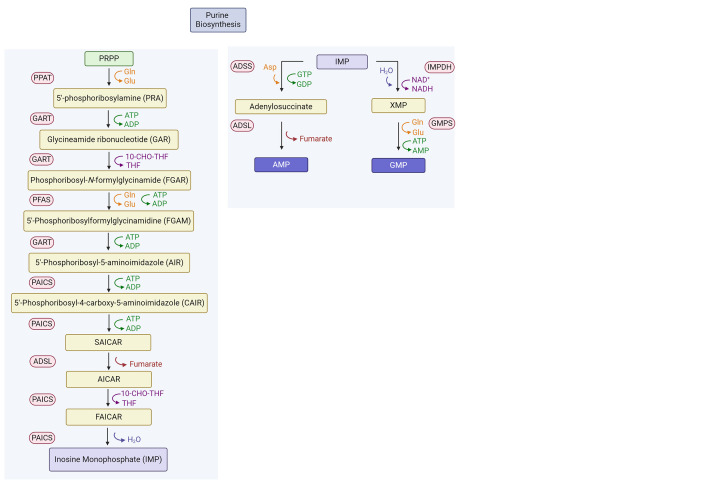Screen dimensions: 720x499
Task: Click the GMPS enzyme label
Action: [440, 124]
